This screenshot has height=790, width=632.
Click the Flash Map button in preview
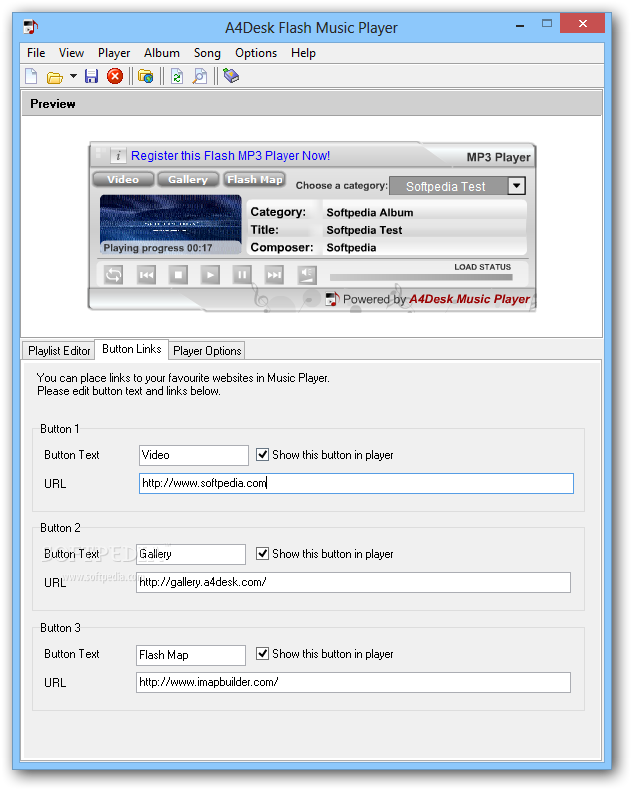tap(255, 179)
